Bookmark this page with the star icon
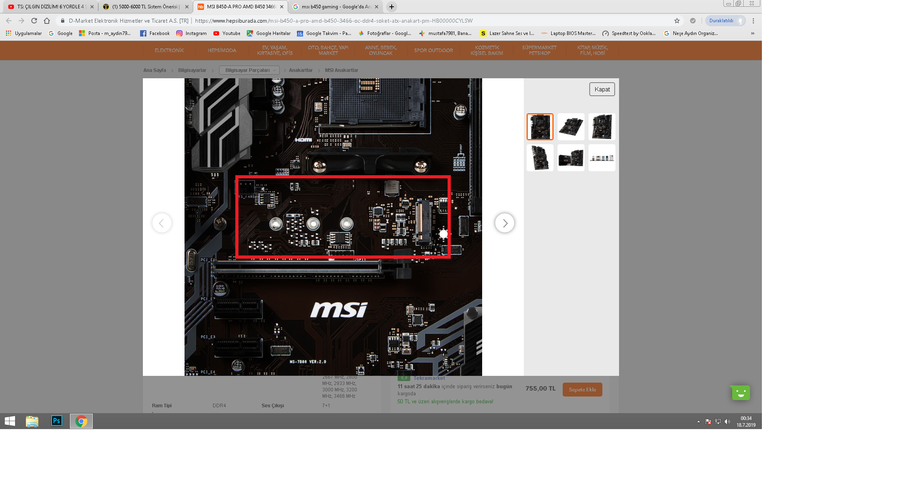The width and height of the screenshot is (900, 503). pyautogui.click(x=677, y=21)
